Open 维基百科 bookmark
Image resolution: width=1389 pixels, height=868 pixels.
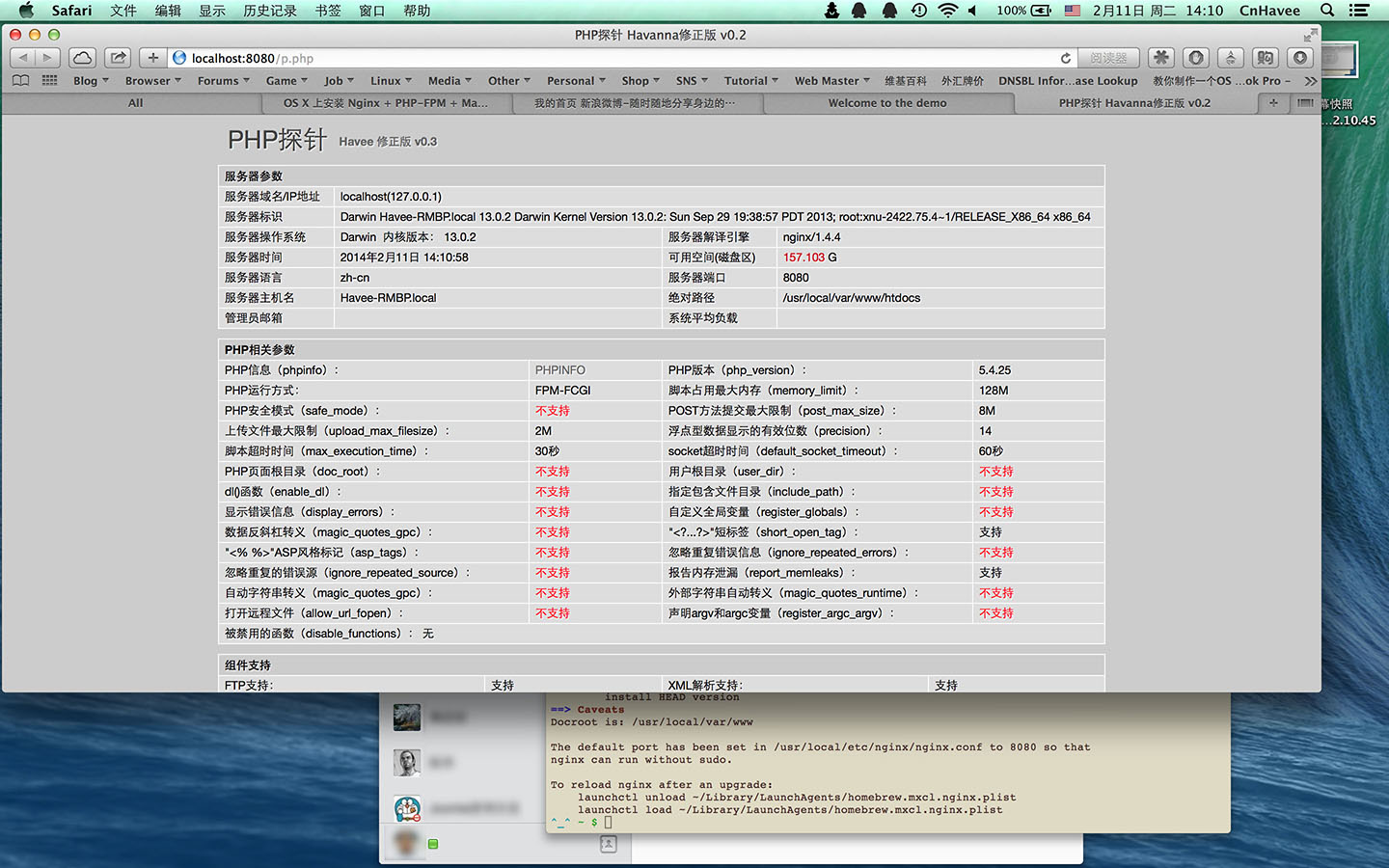906,81
